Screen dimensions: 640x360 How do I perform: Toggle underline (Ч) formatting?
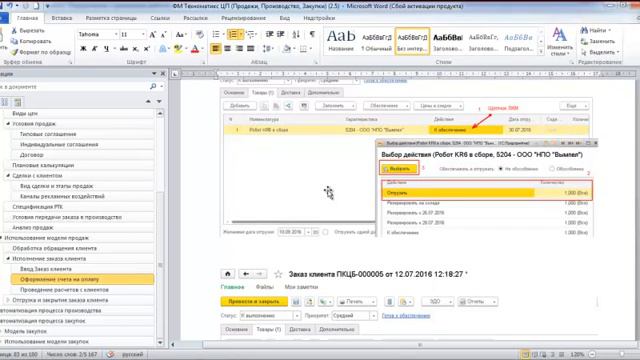[x=106, y=49]
